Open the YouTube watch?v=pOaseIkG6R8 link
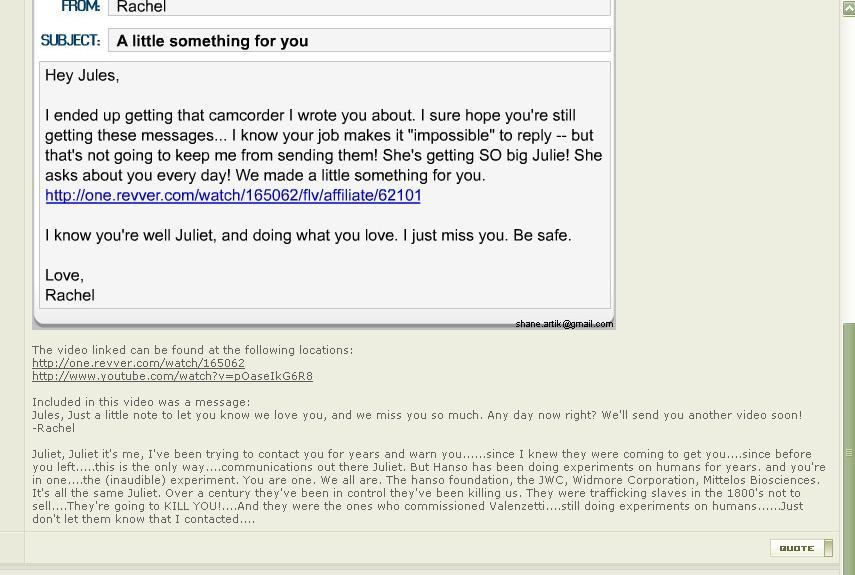This screenshot has width=855, height=575. click(x=172, y=376)
